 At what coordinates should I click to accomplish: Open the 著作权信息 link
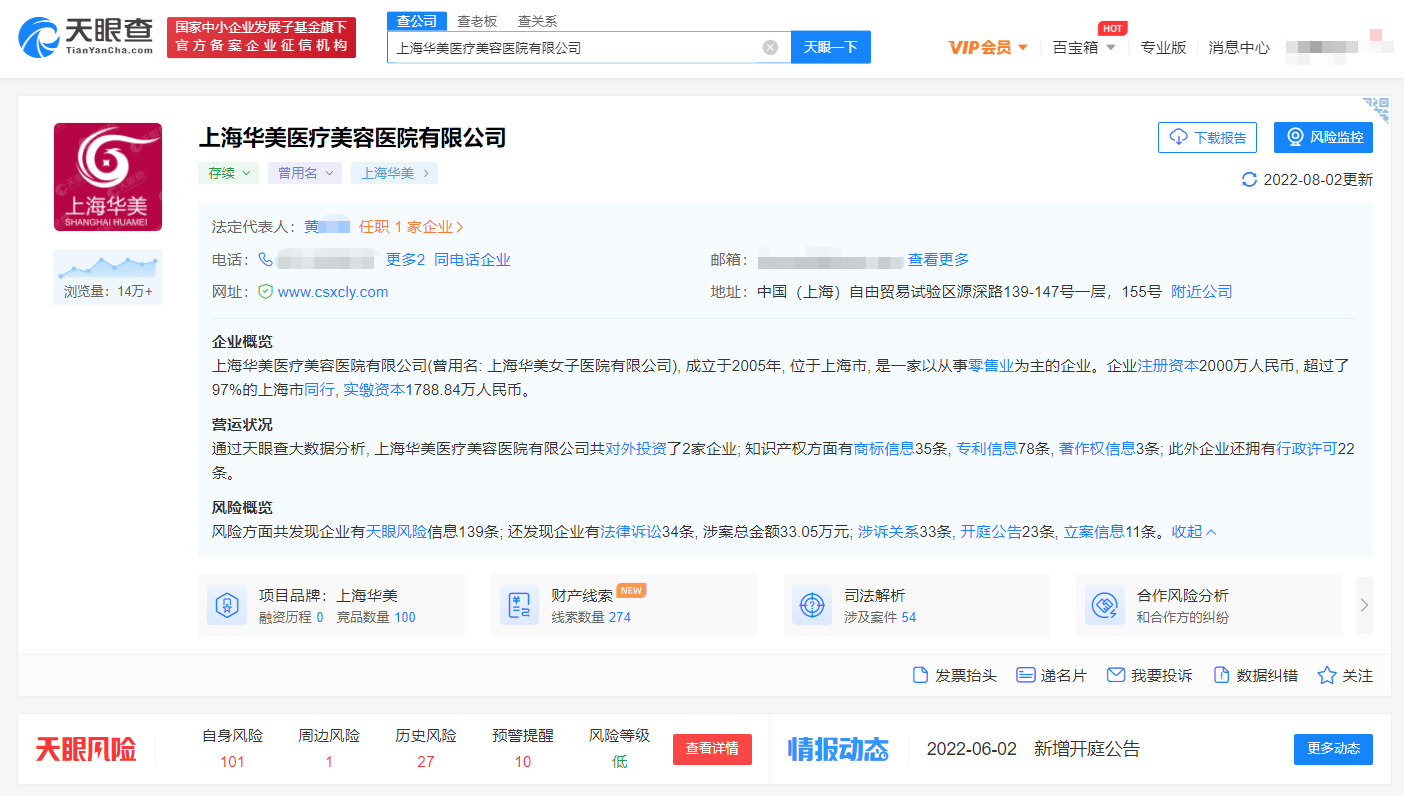coord(1097,449)
